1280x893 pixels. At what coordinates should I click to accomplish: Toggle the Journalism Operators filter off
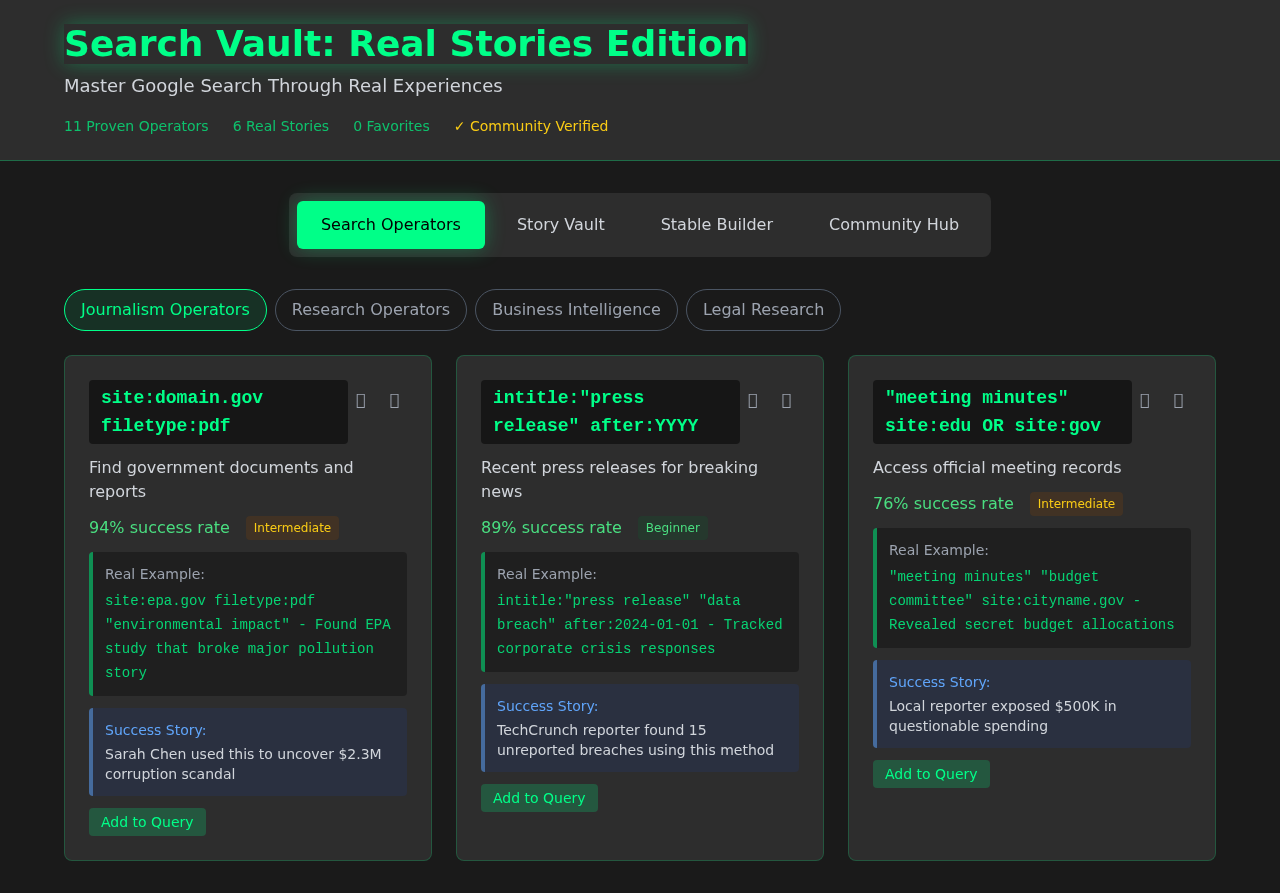(165, 310)
